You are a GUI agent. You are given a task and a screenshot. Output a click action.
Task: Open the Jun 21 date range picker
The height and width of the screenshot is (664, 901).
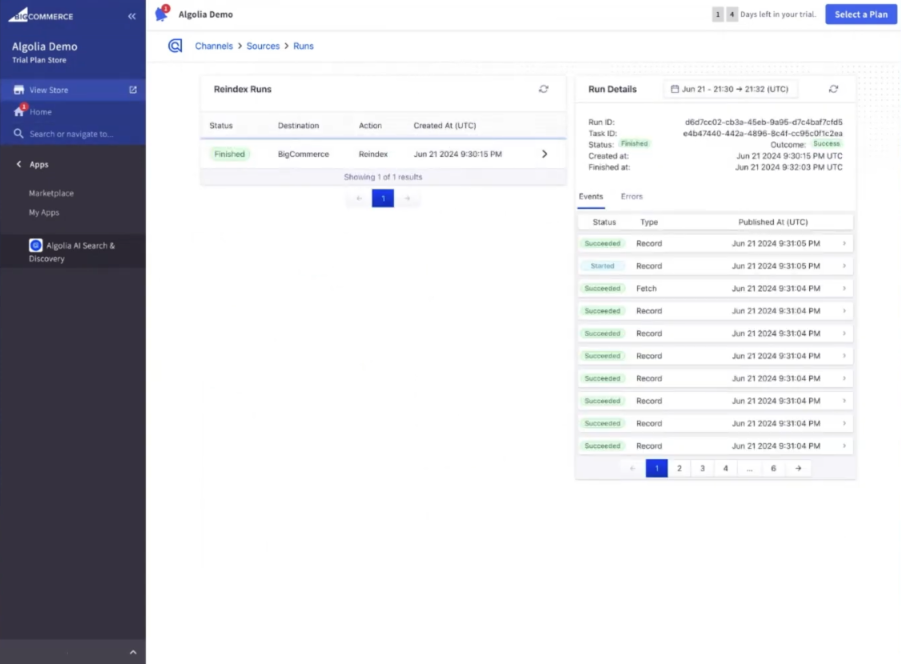(730, 89)
